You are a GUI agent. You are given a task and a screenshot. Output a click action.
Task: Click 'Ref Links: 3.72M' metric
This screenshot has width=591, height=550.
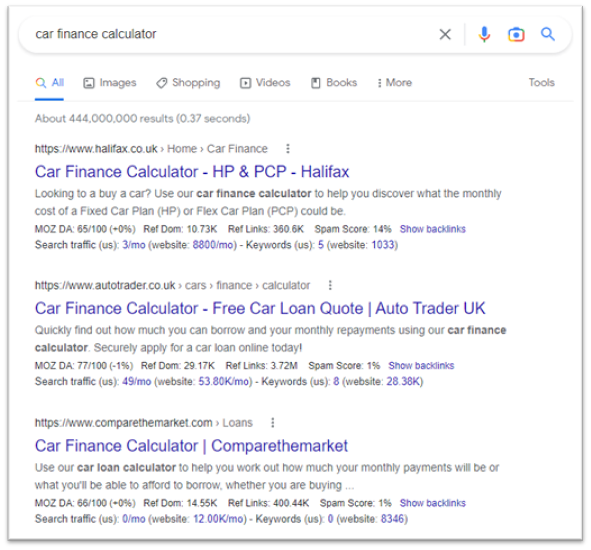(262, 366)
